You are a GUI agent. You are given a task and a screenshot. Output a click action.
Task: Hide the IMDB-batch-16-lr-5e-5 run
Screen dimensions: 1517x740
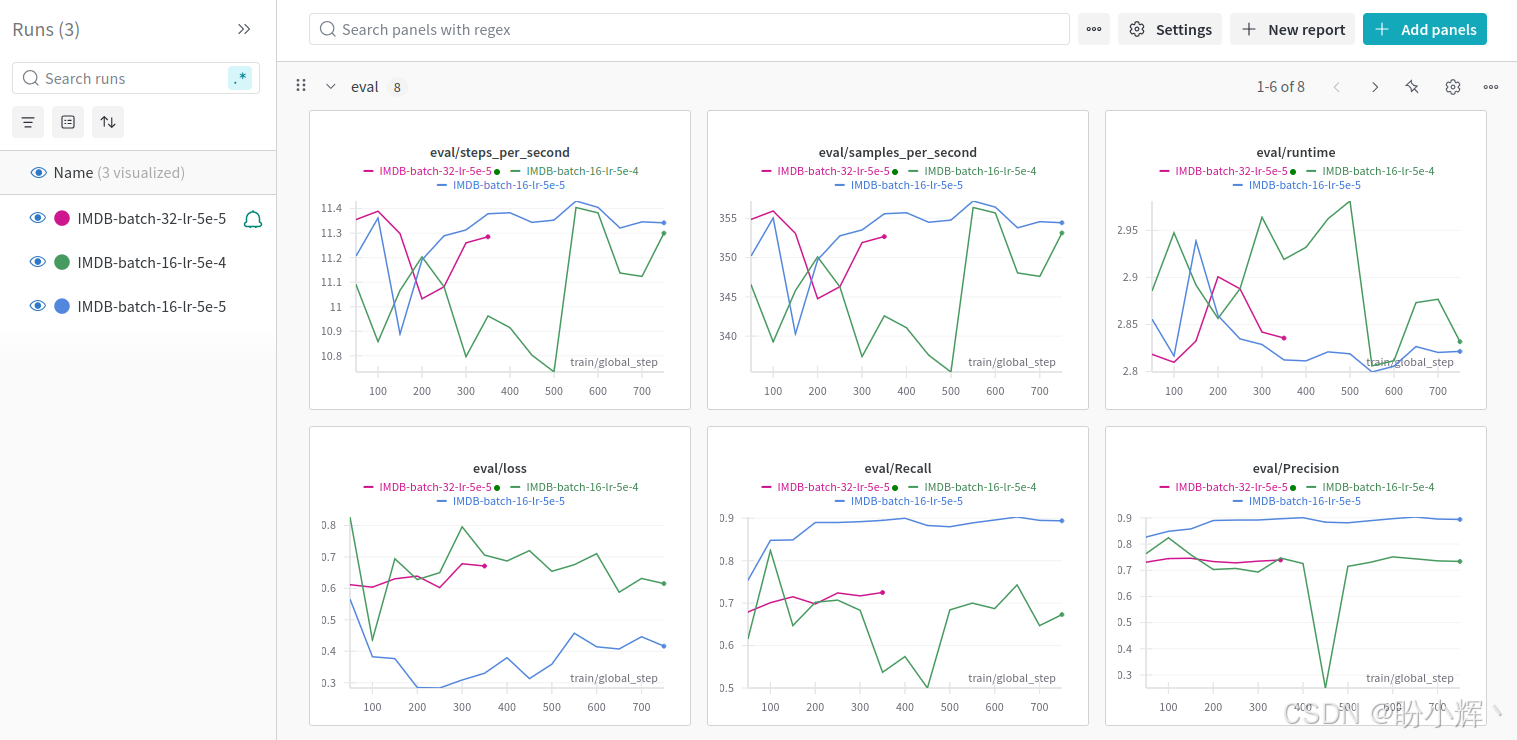38,306
